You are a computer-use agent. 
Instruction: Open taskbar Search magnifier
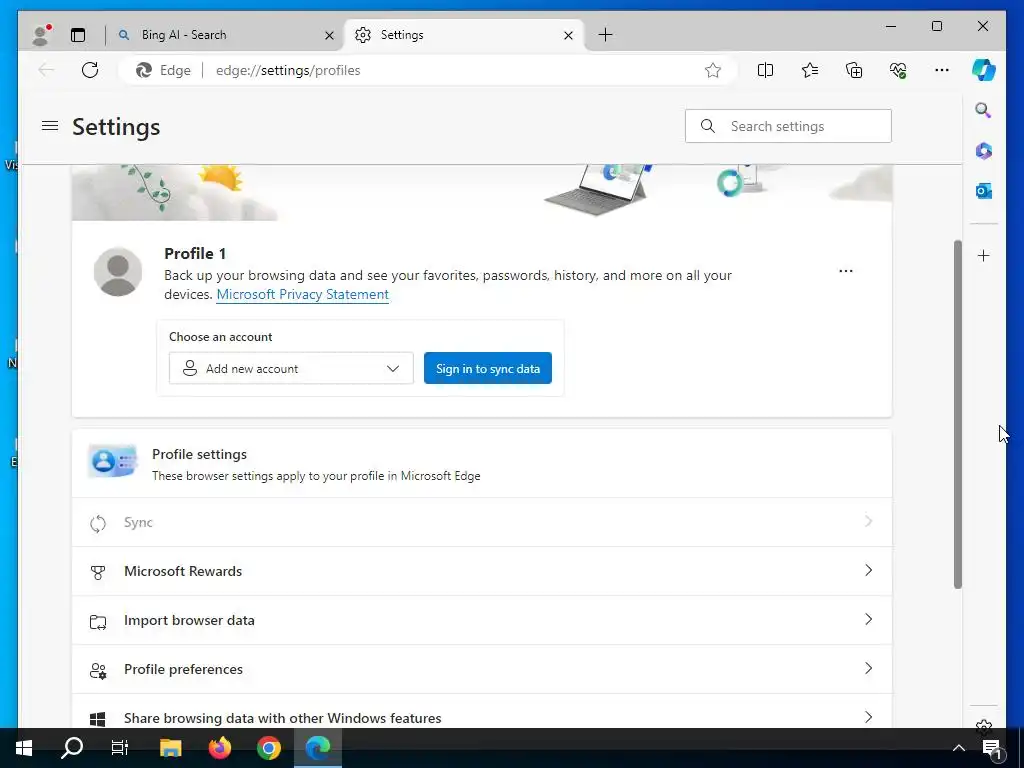coord(72,748)
